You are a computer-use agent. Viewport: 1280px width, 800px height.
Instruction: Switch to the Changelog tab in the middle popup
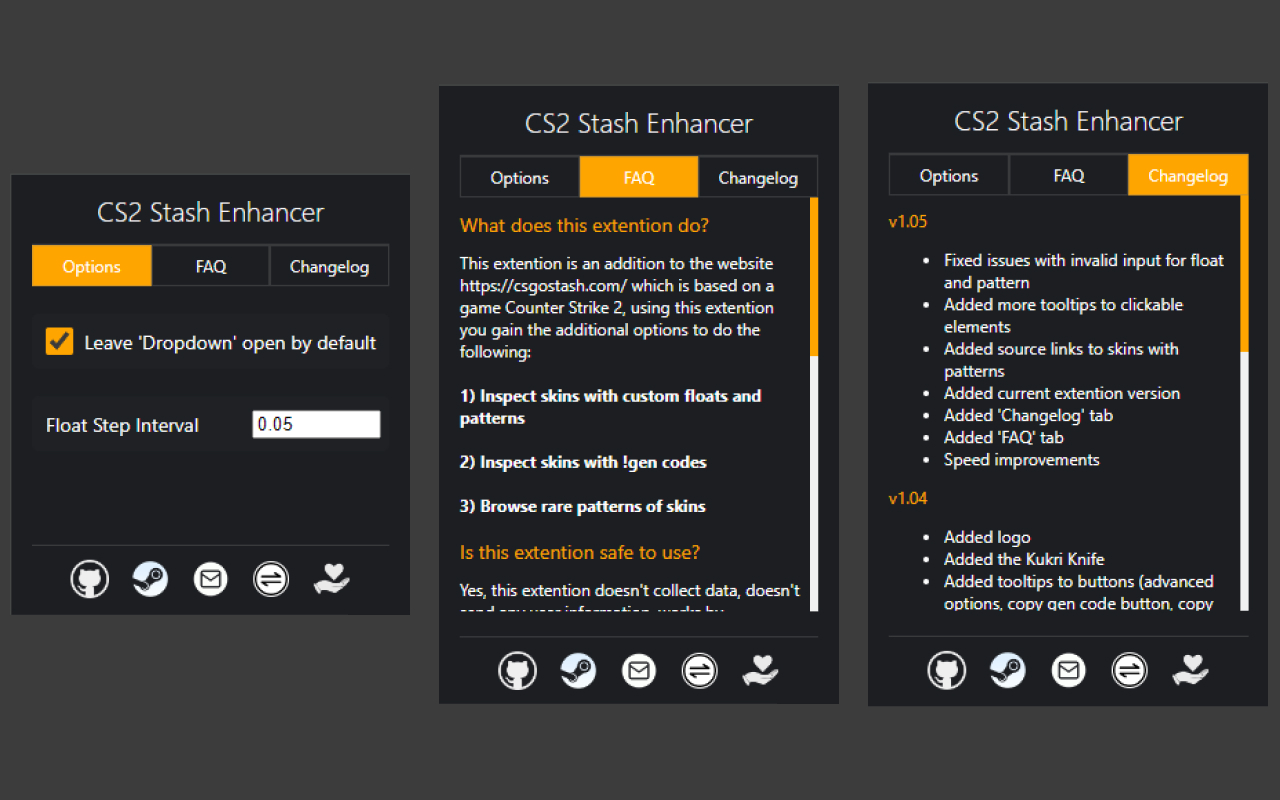coord(758,176)
